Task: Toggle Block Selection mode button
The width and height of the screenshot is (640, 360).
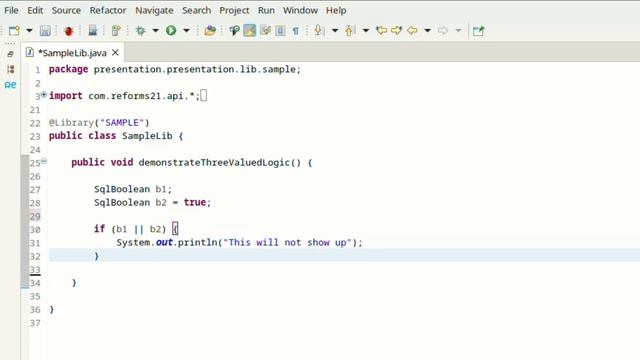Action: point(280,31)
